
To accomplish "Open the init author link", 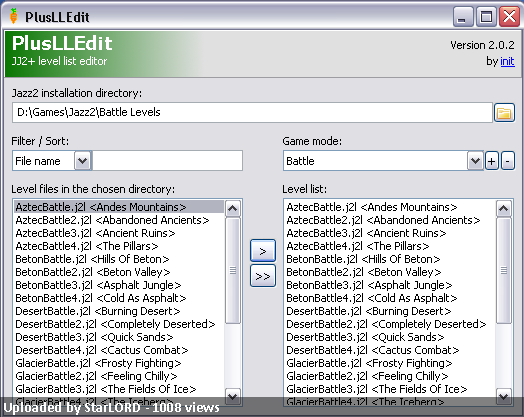I will 507,61.
